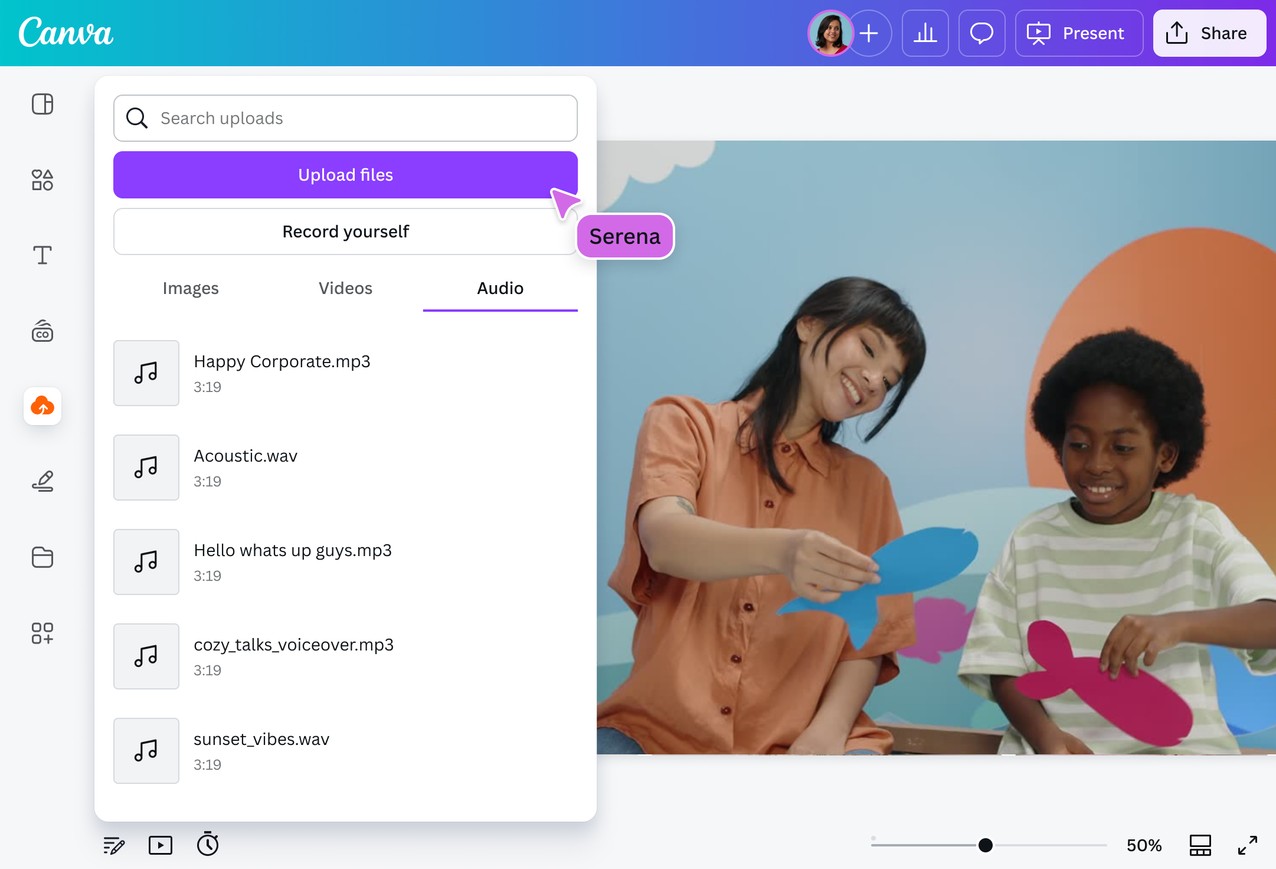Open the Projects folder icon
Image resolution: width=1276 pixels, height=869 pixels.
42,557
